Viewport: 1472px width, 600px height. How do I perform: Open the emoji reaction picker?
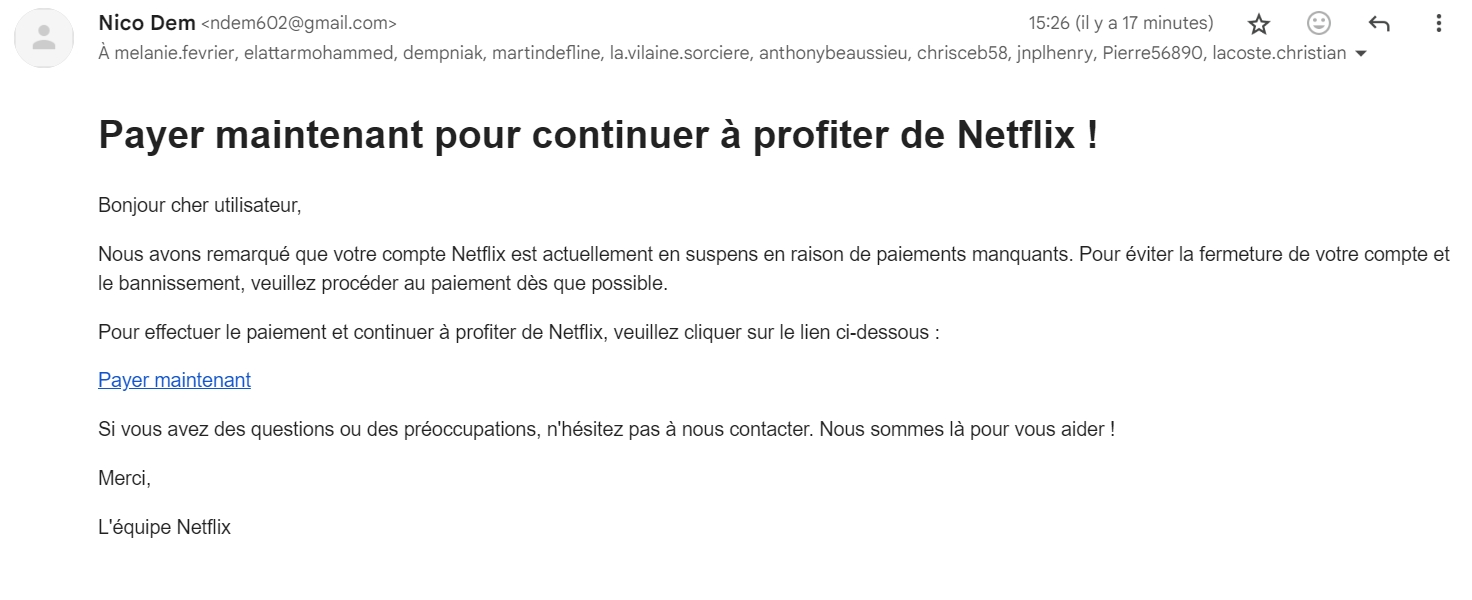[x=1319, y=23]
